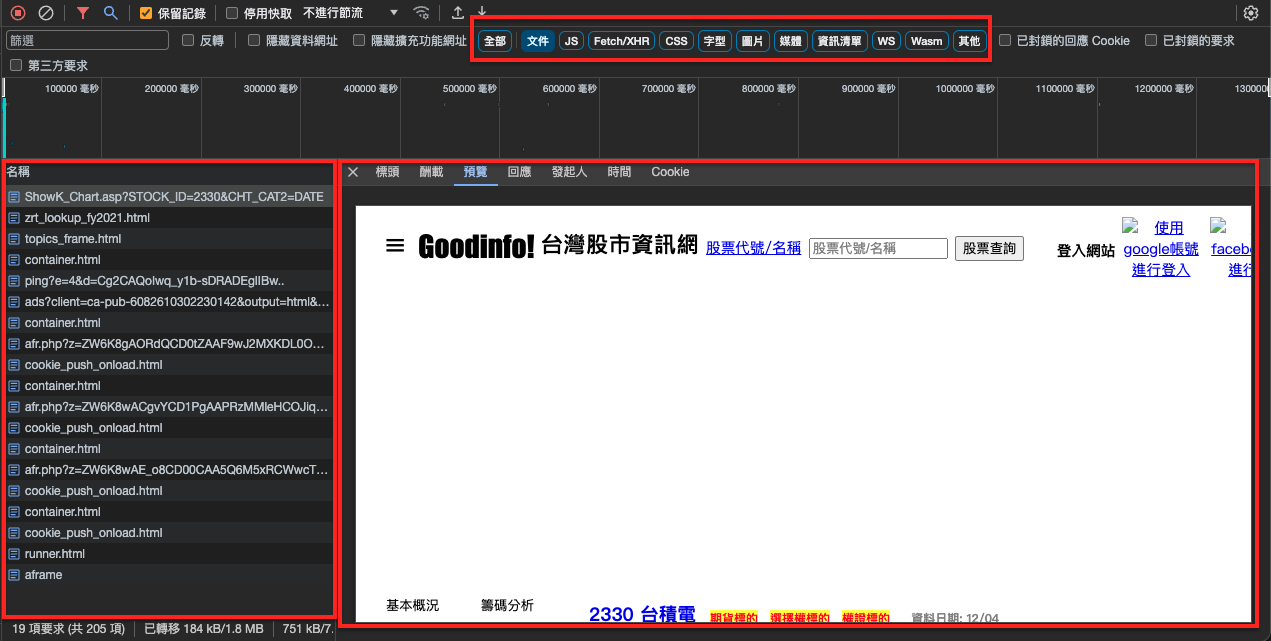Viewport: 1271px width, 641px height.
Task: Open the hamburger menu on the Goodinfo page
Action: (395, 246)
